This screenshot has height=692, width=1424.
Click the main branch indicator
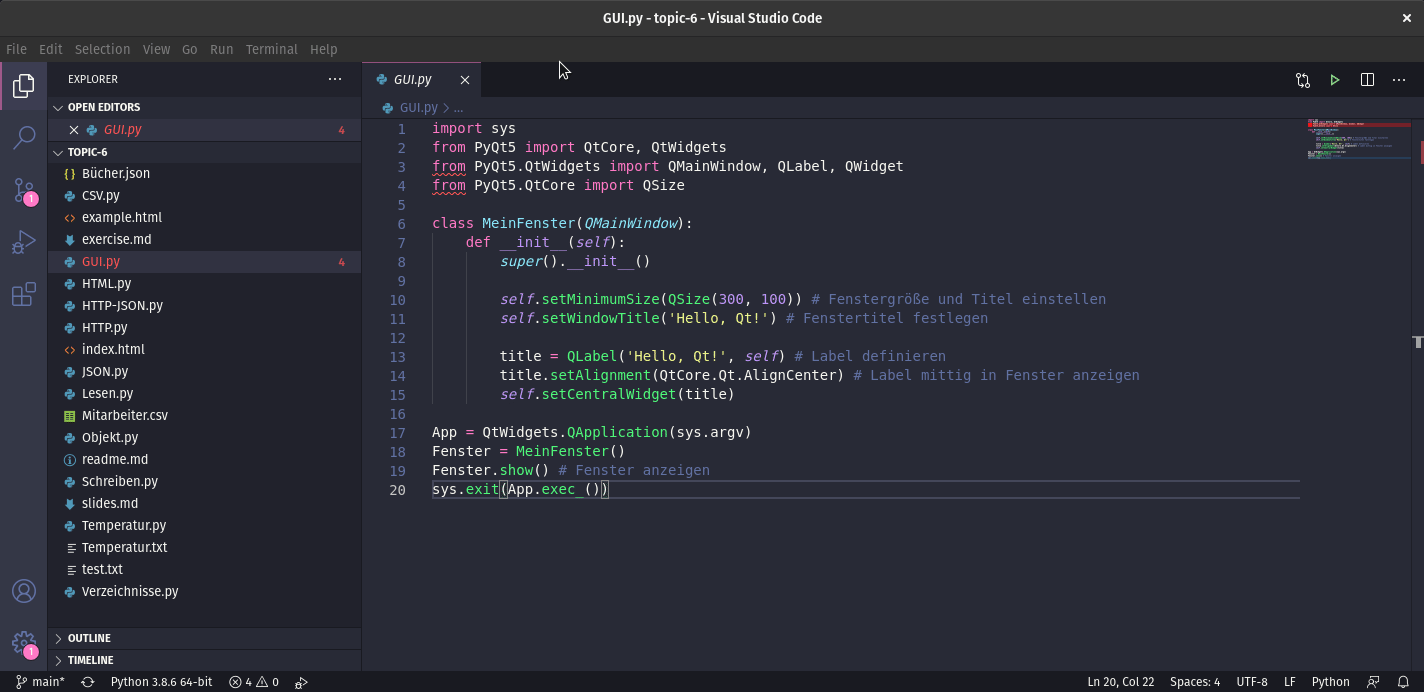click(40, 682)
